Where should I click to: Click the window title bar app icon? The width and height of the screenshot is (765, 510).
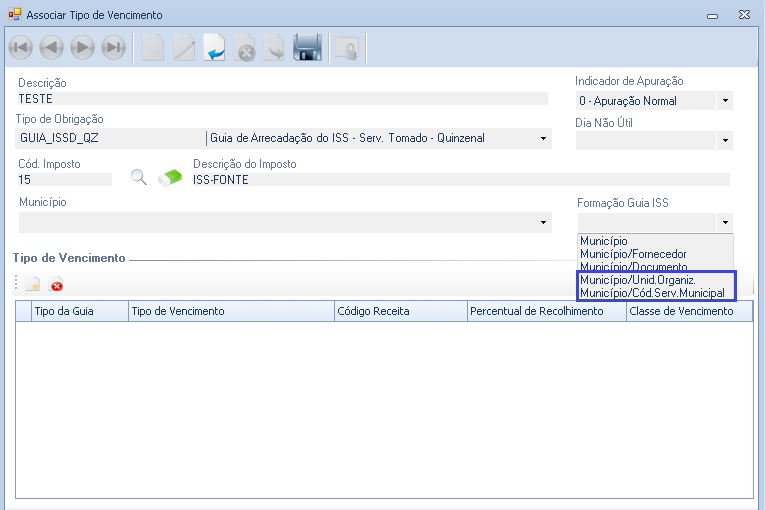pos(15,15)
